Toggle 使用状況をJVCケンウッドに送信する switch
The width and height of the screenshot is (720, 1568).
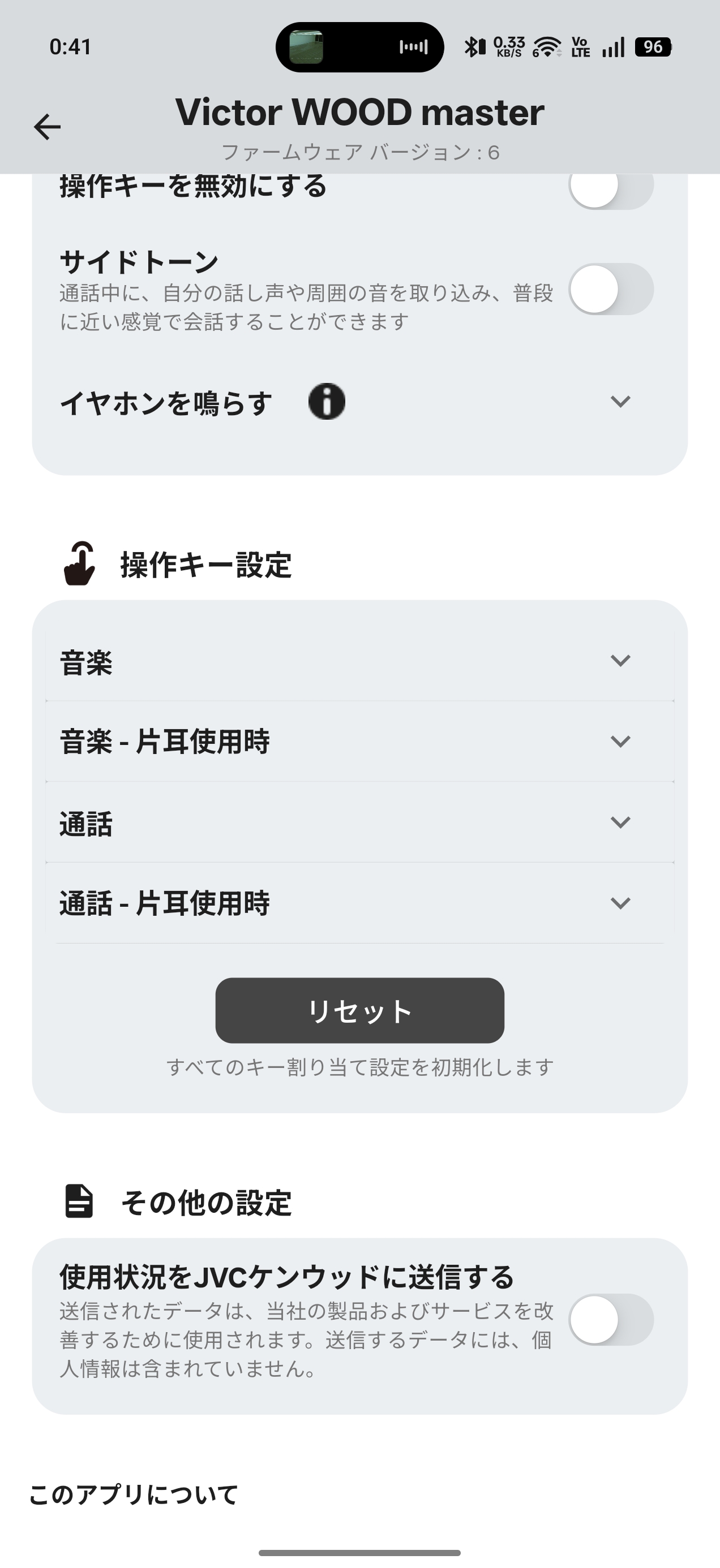point(611,1319)
